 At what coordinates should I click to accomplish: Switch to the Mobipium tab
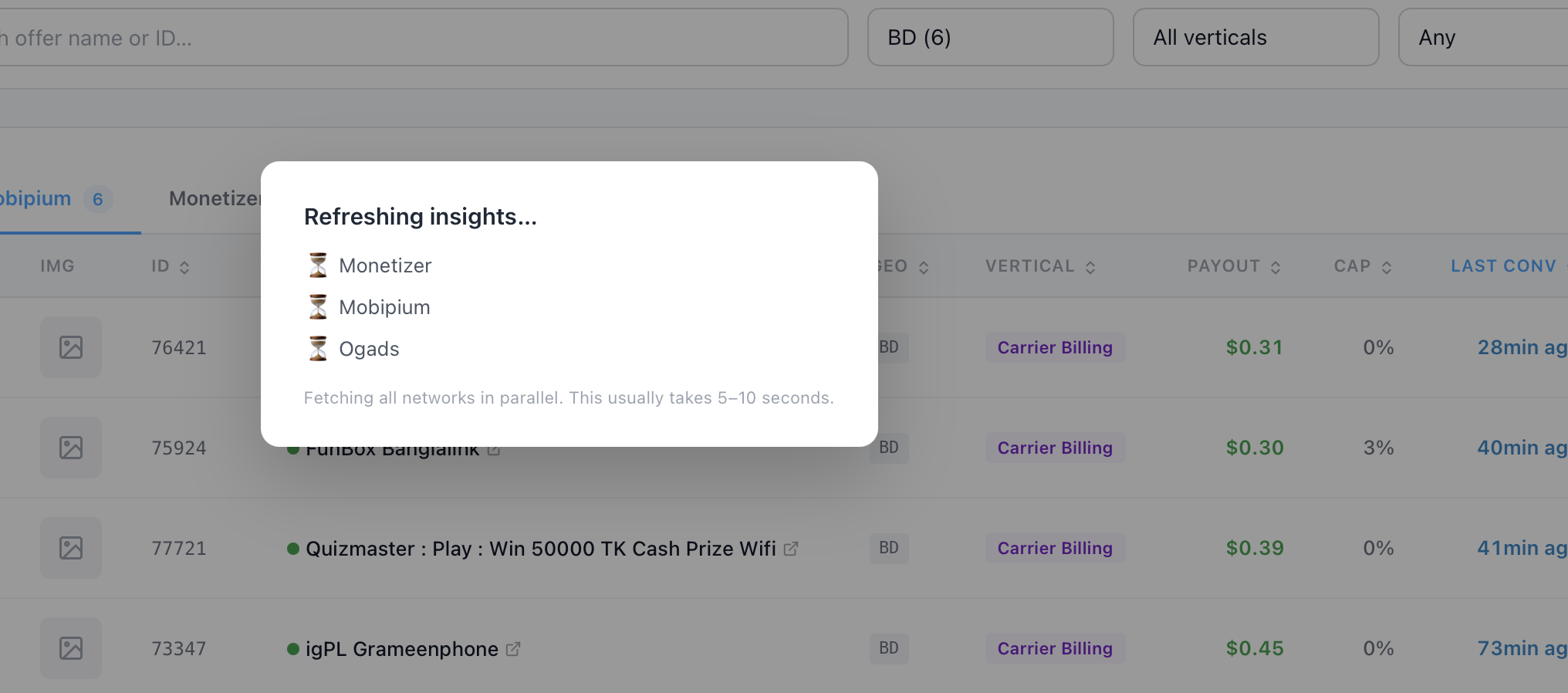pyautogui.click(x=56, y=199)
